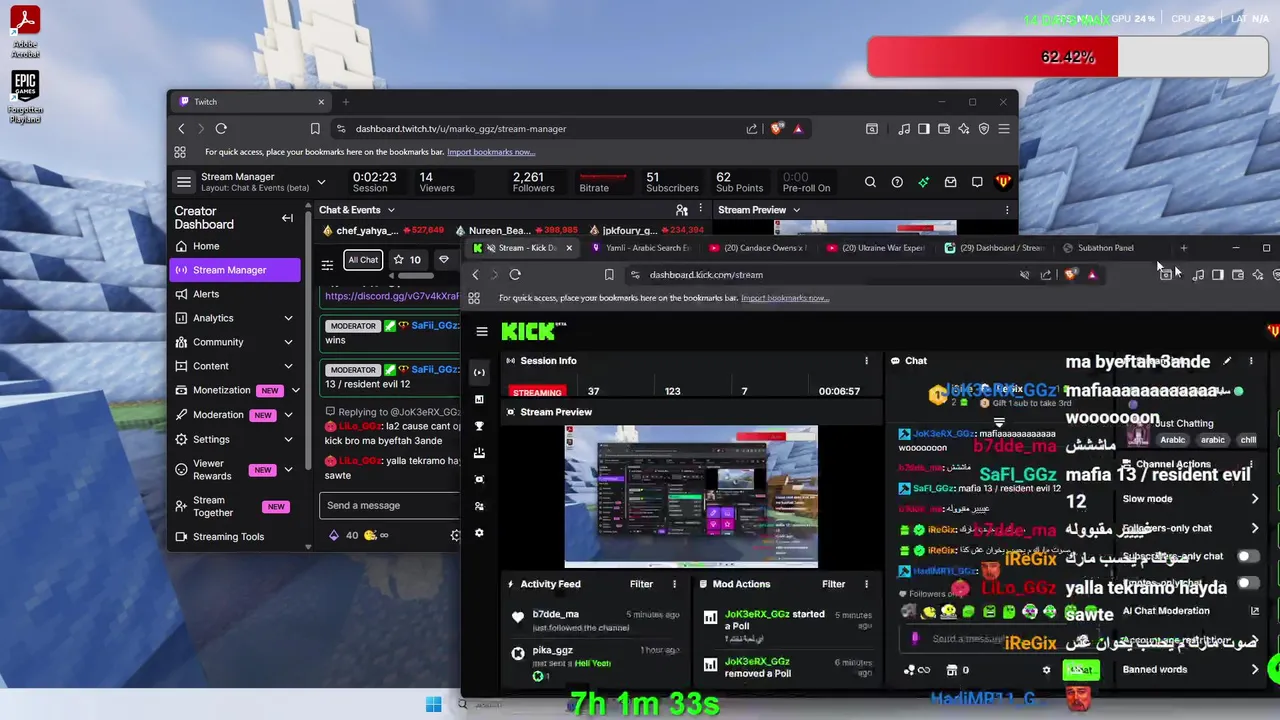Switch to Yamli Arabic Search tab
Viewport: 1280px width, 720px height.
pos(640,248)
